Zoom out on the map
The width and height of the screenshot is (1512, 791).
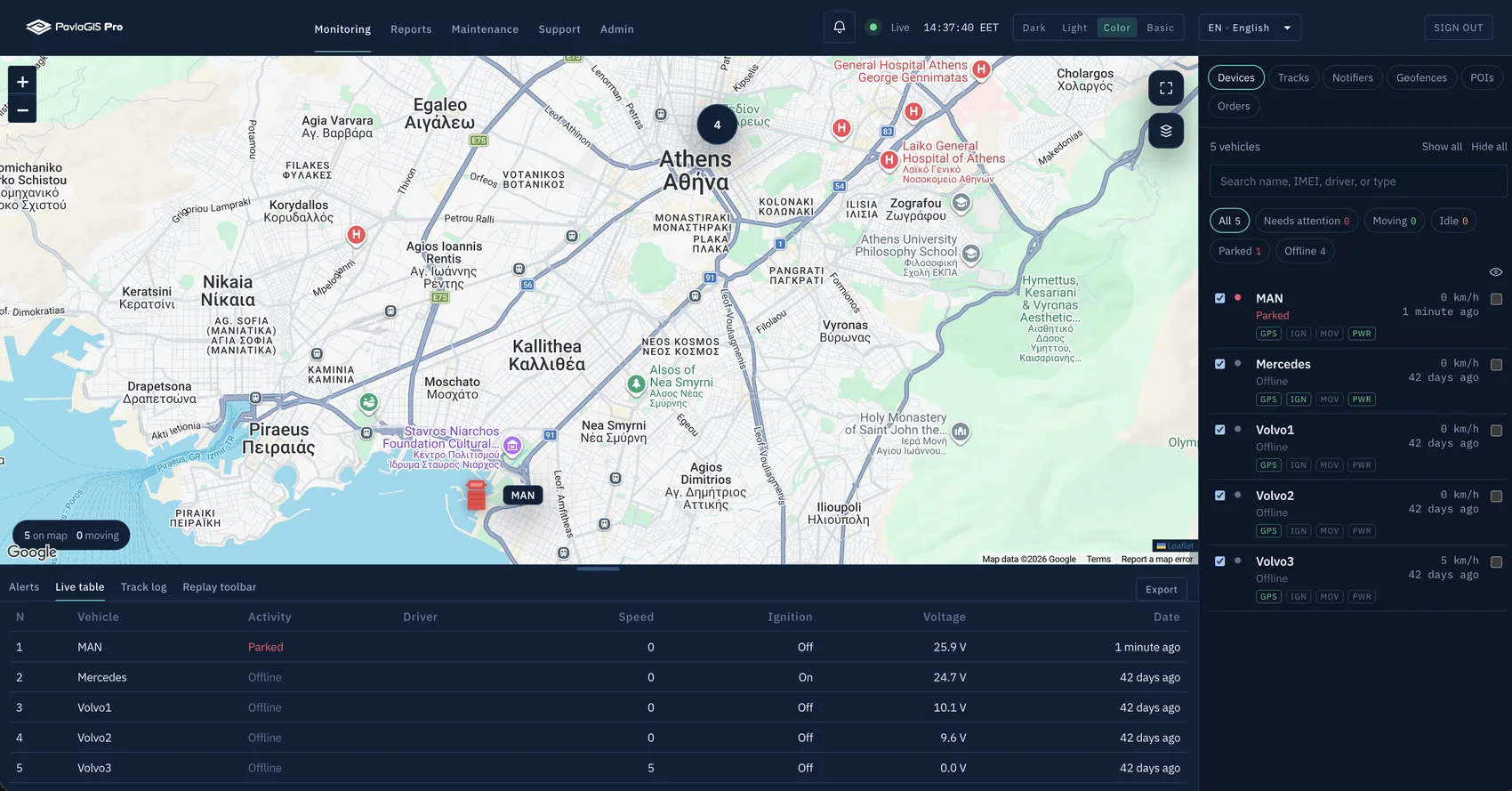pos(22,110)
